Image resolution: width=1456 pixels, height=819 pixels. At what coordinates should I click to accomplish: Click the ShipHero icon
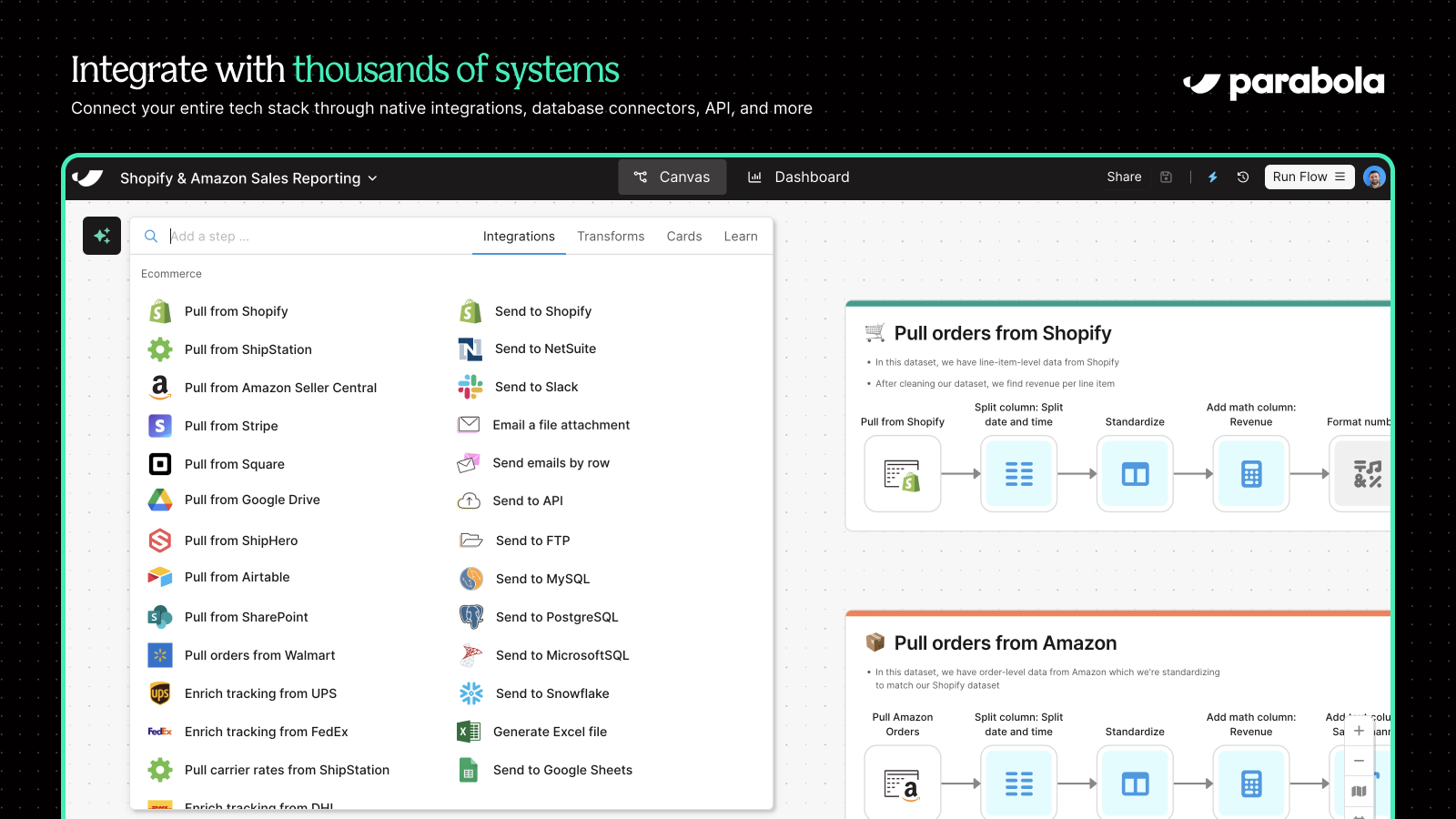click(x=160, y=541)
